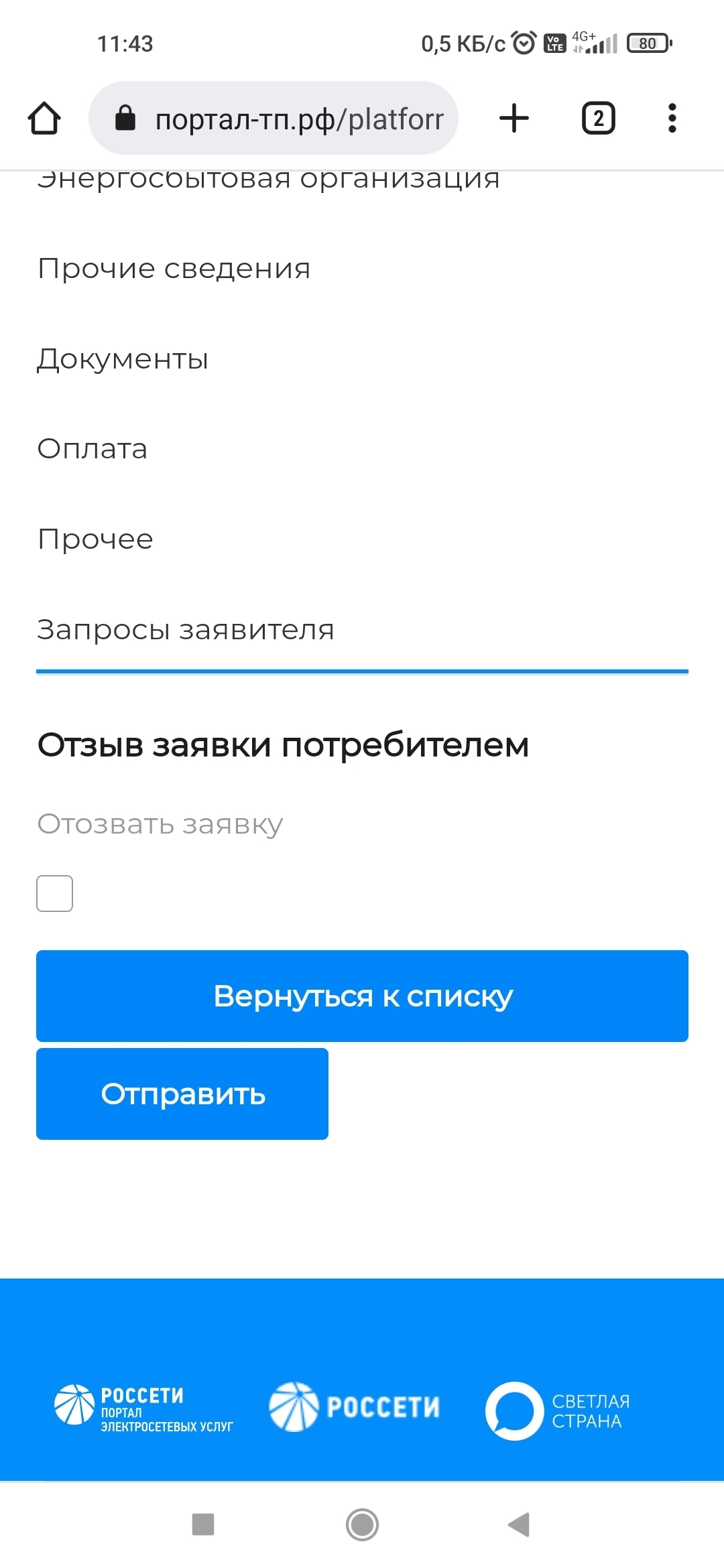724x1568 pixels.
Task: Open the tab switcher showing 2 tabs
Action: coord(598,119)
